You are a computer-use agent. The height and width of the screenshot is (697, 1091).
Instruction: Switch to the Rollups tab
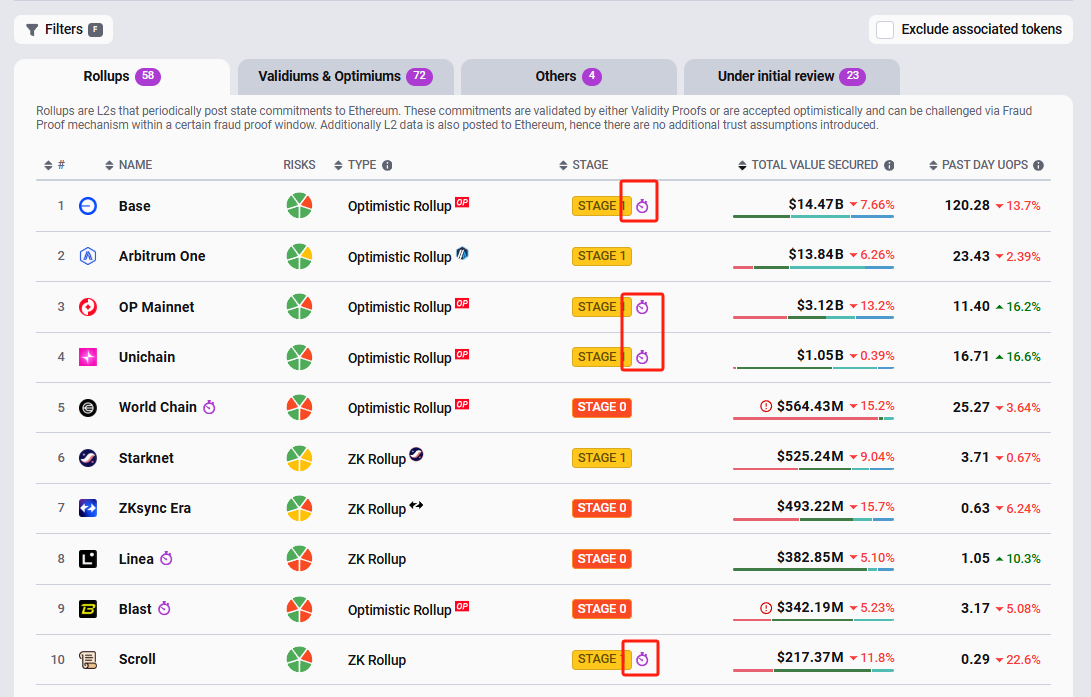[122, 77]
